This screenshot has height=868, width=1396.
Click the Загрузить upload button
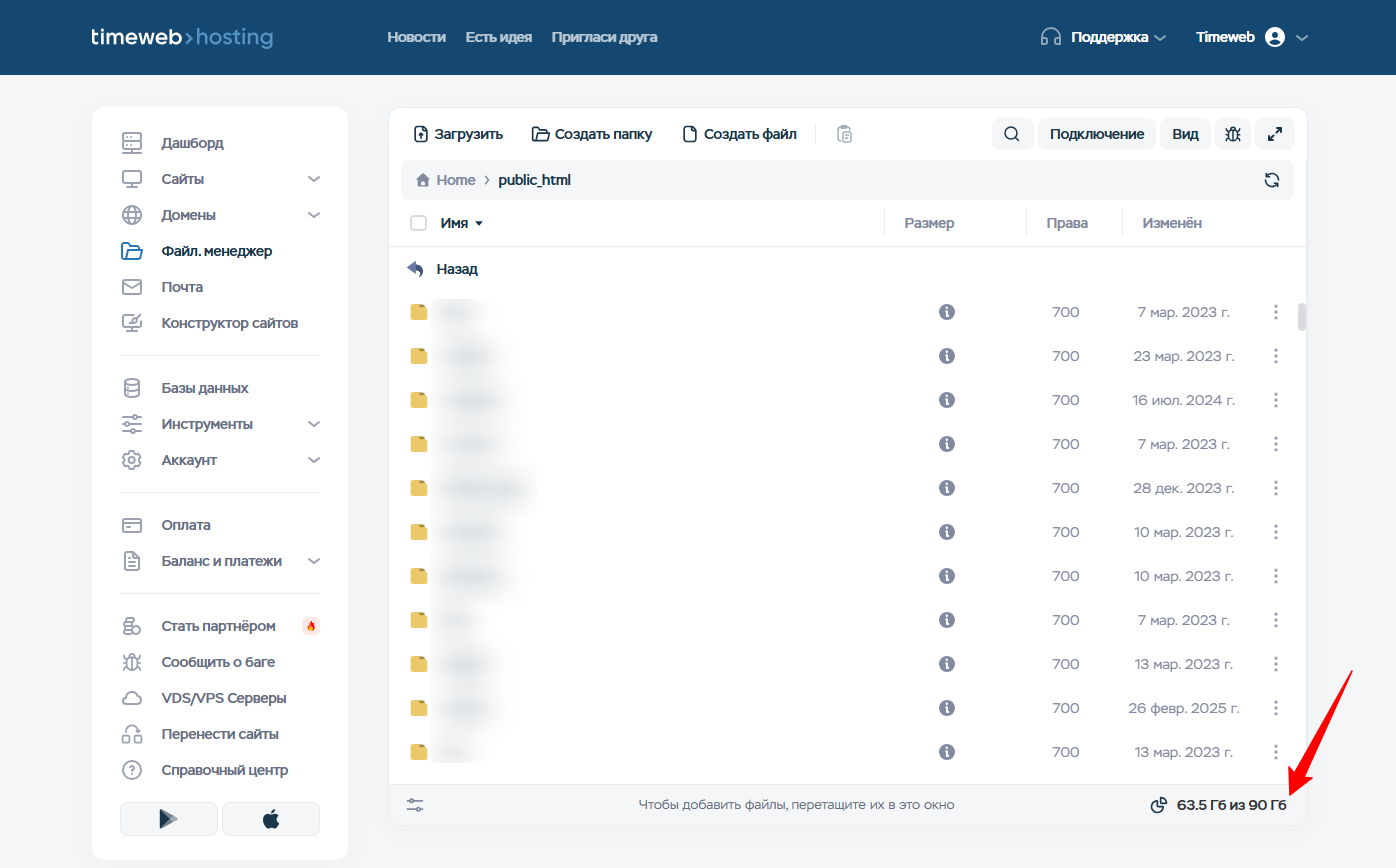tap(458, 134)
